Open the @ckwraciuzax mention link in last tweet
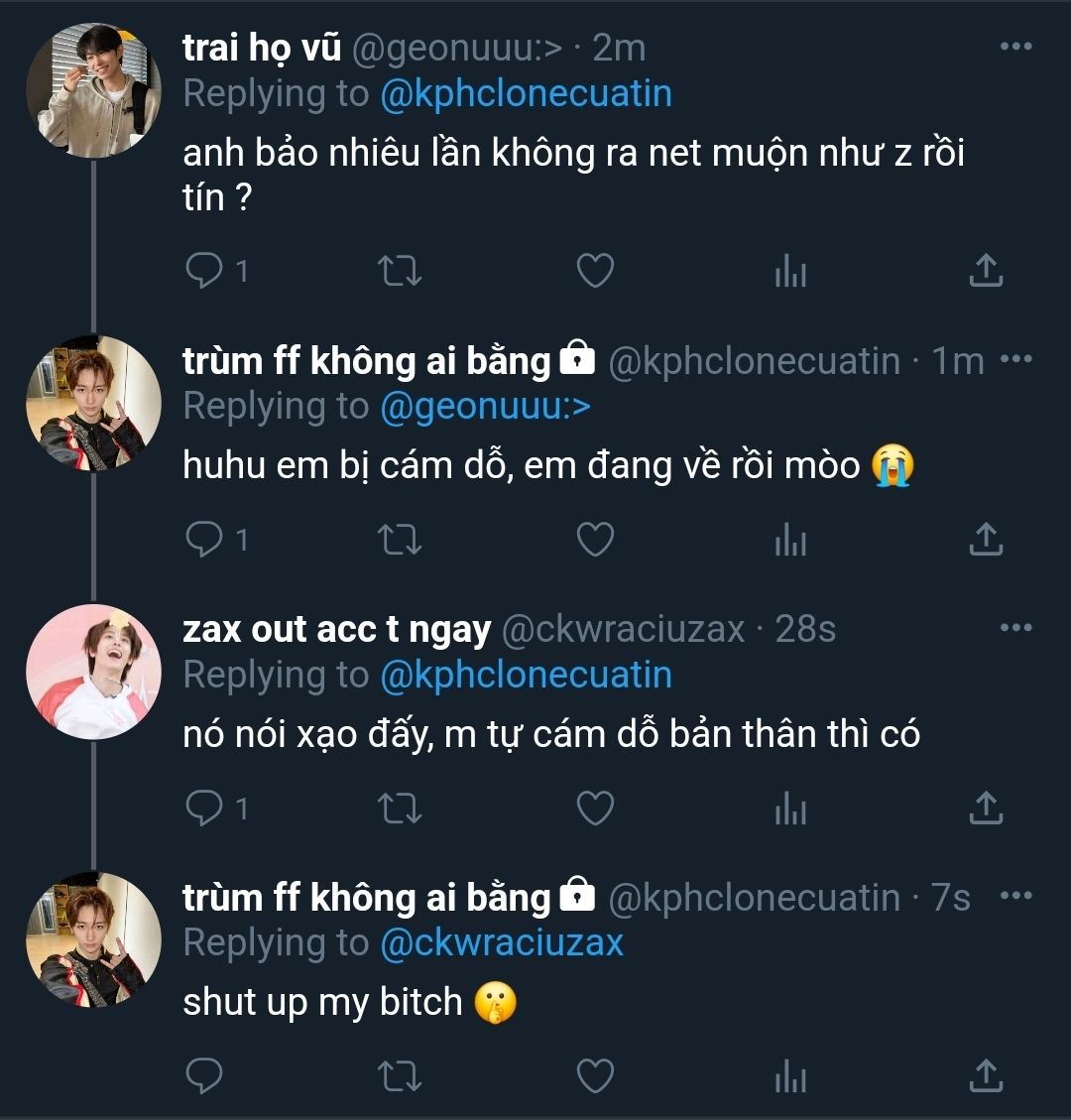Viewport: 1071px width, 1120px height. pyautogui.click(x=502, y=942)
